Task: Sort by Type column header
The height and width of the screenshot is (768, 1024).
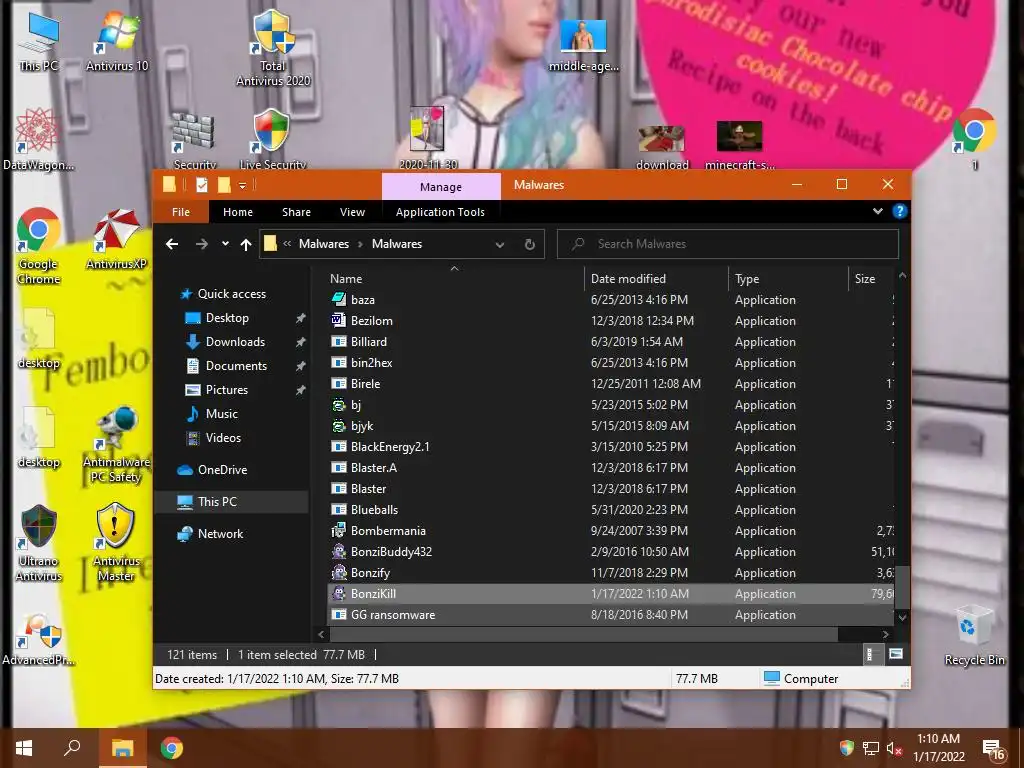Action: [788, 278]
